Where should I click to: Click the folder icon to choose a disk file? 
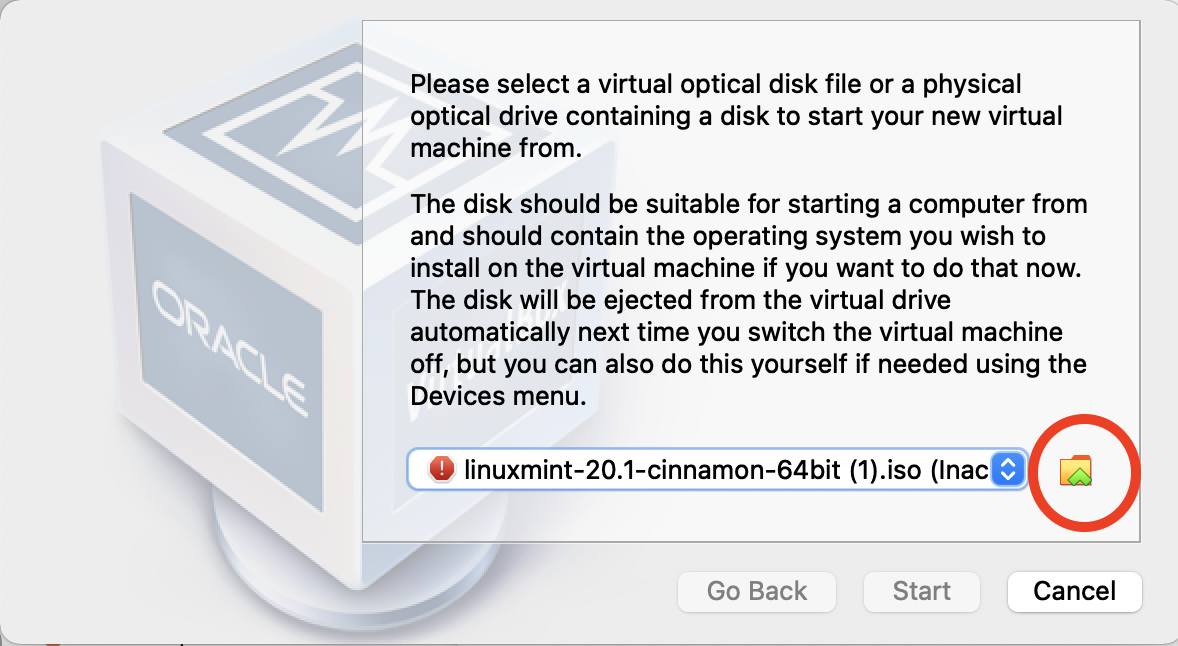1076,470
